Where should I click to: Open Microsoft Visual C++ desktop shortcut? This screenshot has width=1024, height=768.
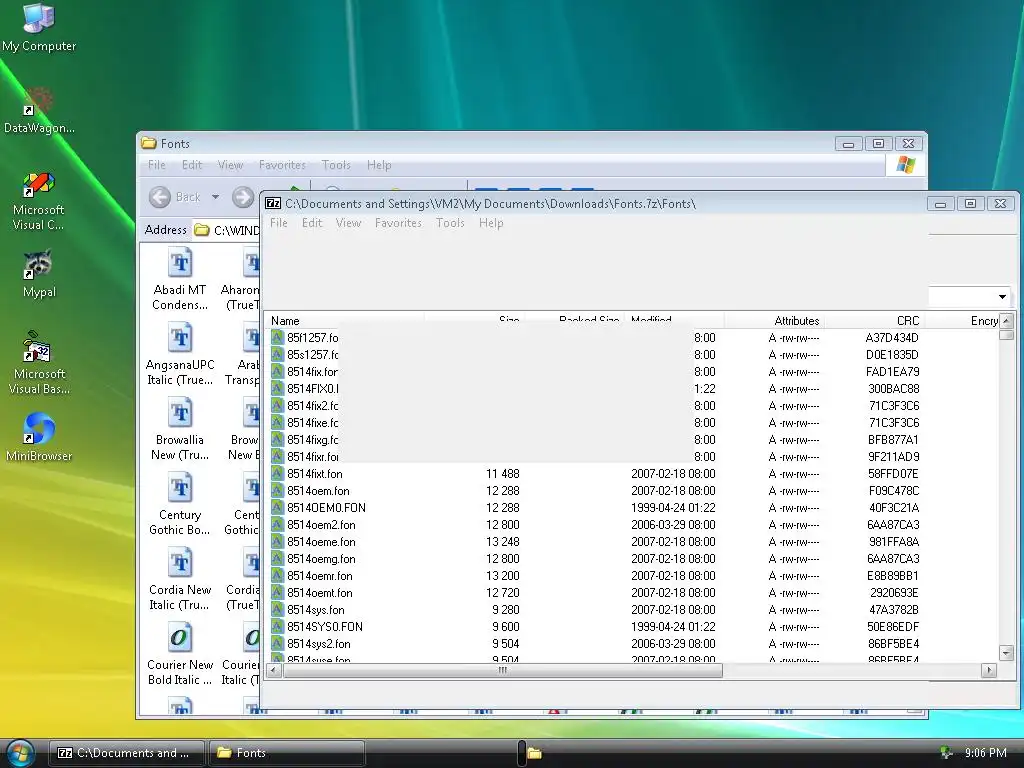click(39, 201)
